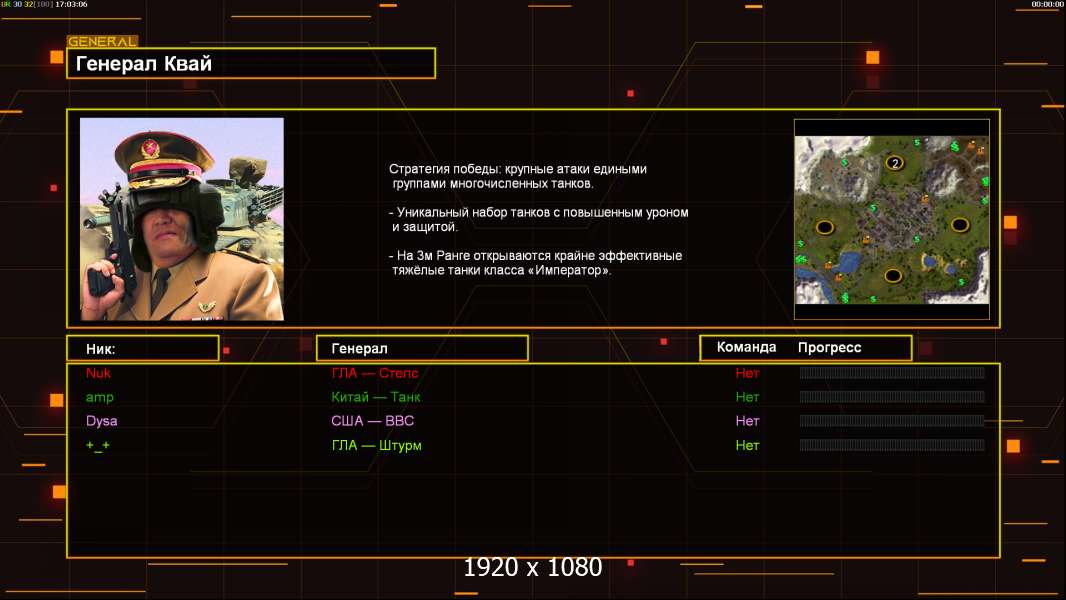Viewport: 1066px width, 600px height.
Task: Click the 'Нет' team value for Dysa
Action: tap(747, 421)
